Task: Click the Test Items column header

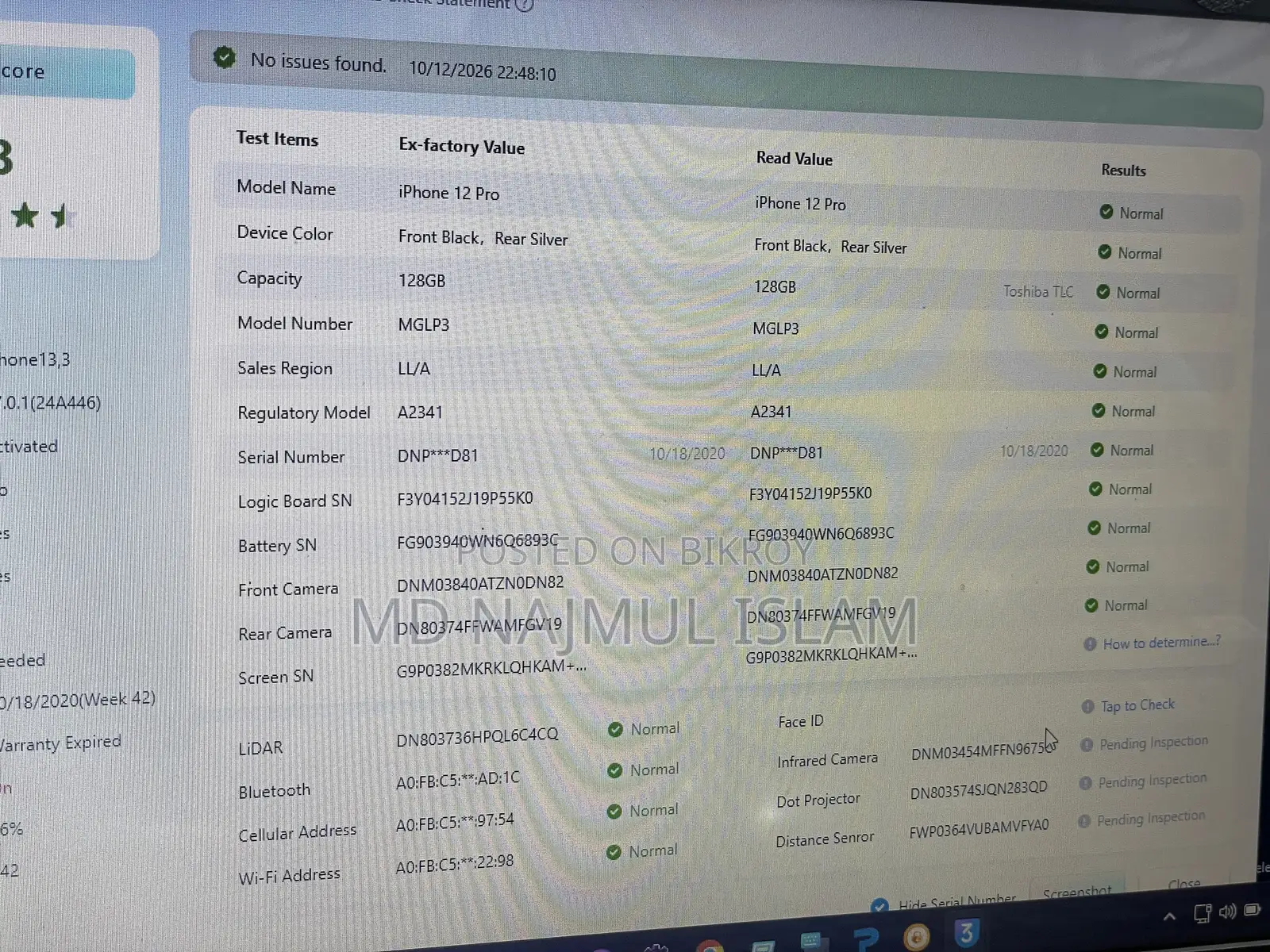Action: click(277, 138)
